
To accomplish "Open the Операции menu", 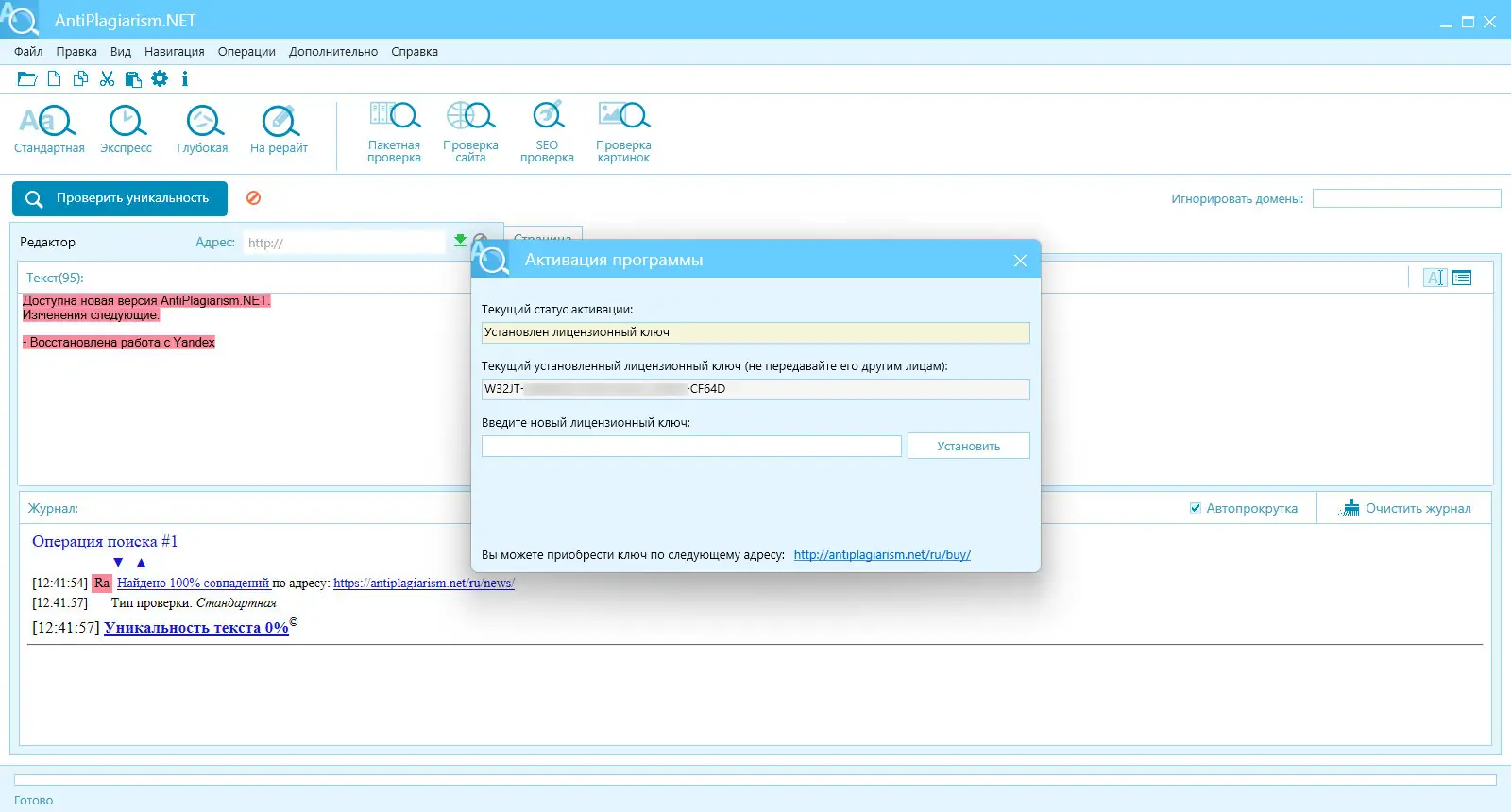I will 246,52.
